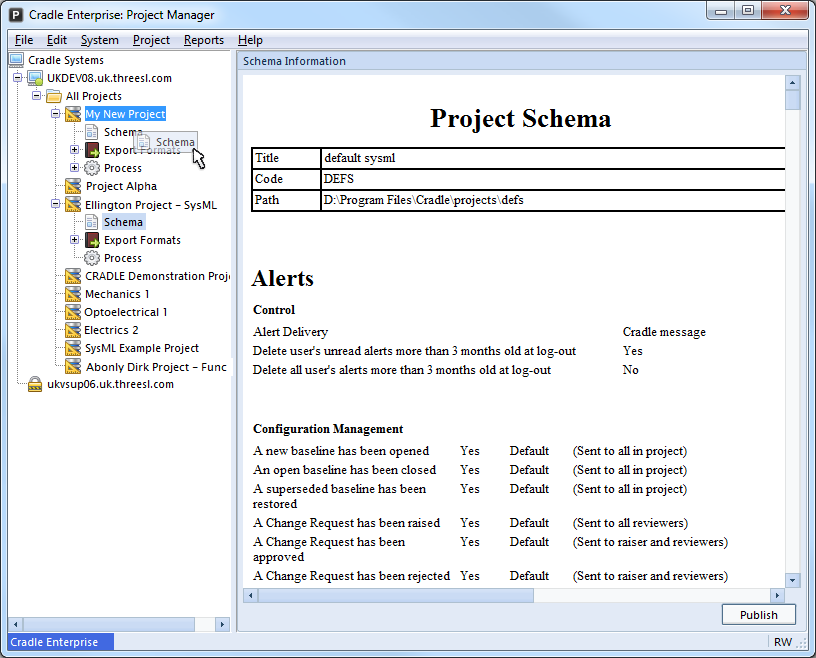Select the UKDEV08 server computer icon

pos(35,78)
